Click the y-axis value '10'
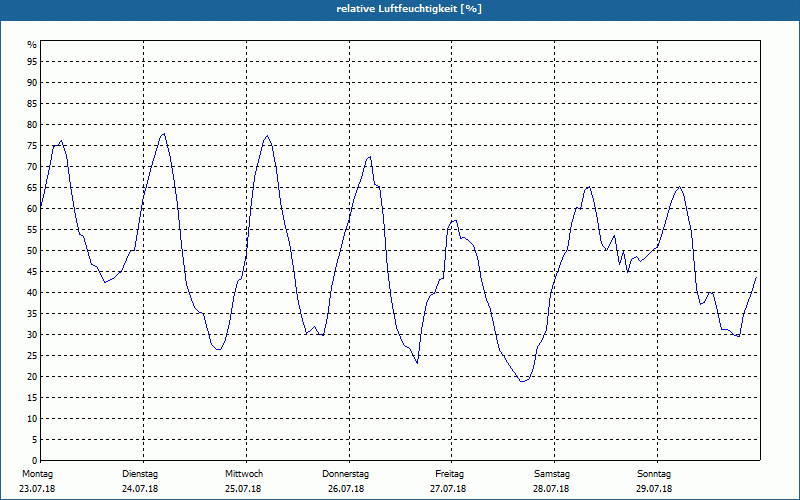 click(x=32, y=419)
